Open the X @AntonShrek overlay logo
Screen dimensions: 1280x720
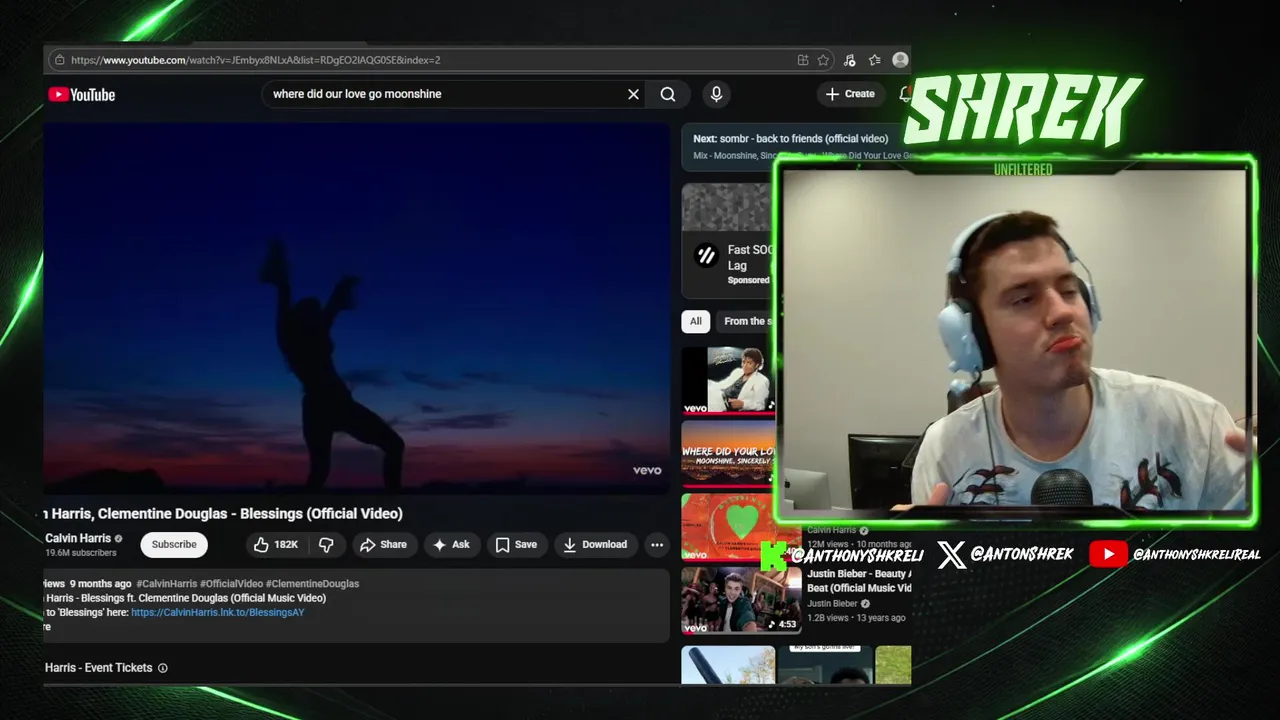point(952,554)
